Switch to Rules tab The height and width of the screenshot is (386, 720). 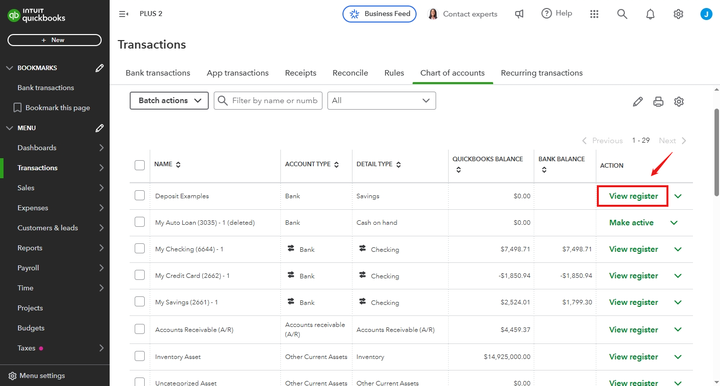[394, 73]
